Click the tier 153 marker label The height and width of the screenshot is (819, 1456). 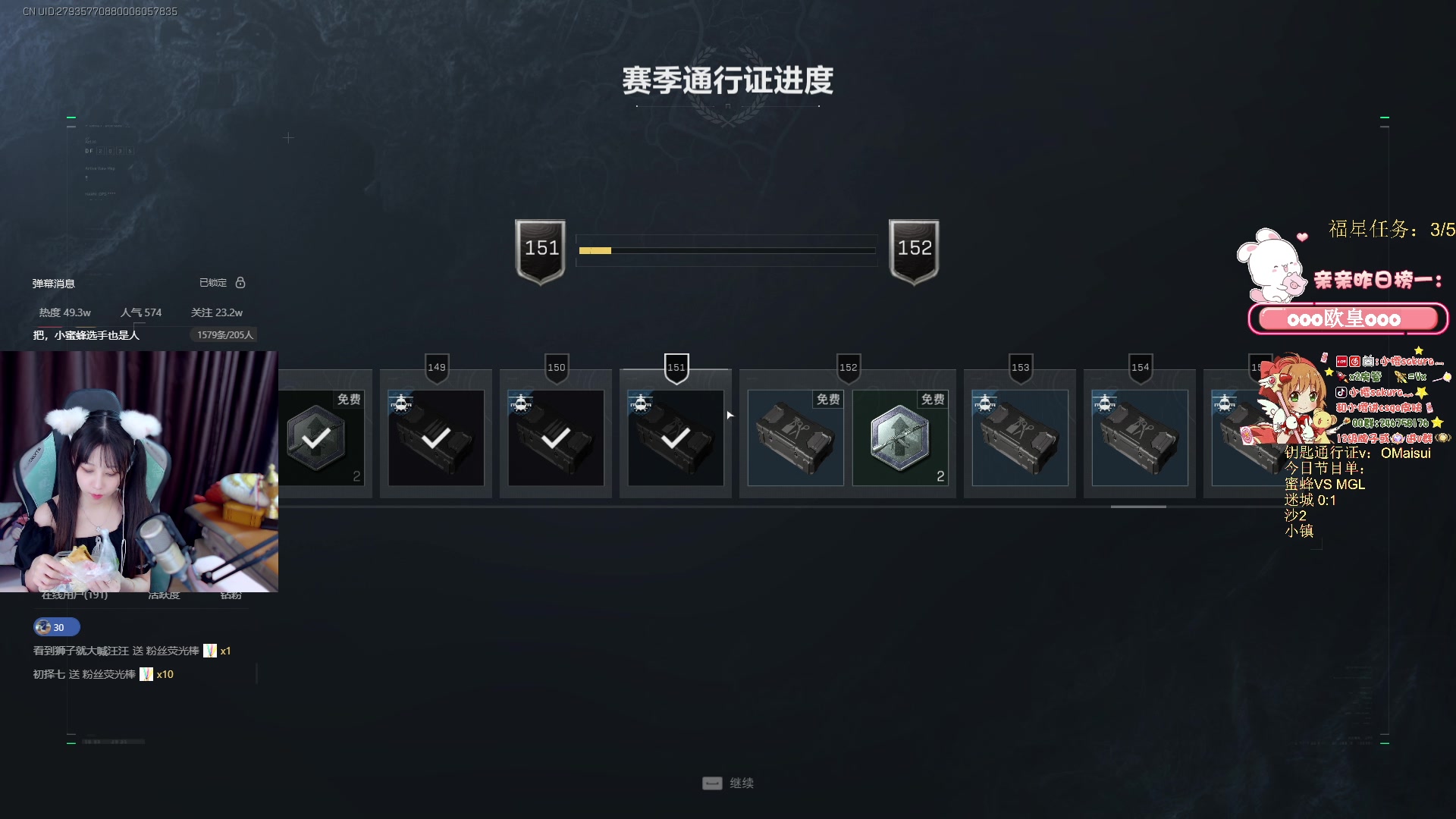[x=1021, y=368]
